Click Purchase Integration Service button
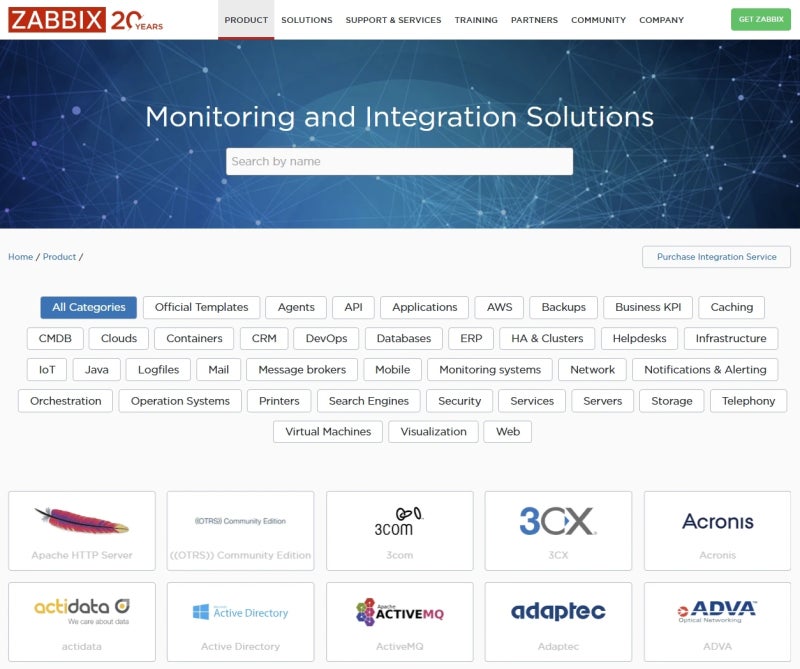This screenshot has width=800, height=669. (716, 257)
